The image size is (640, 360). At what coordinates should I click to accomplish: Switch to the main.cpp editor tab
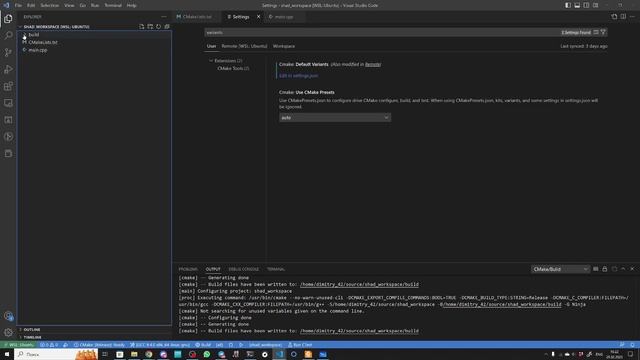point(284,17)
